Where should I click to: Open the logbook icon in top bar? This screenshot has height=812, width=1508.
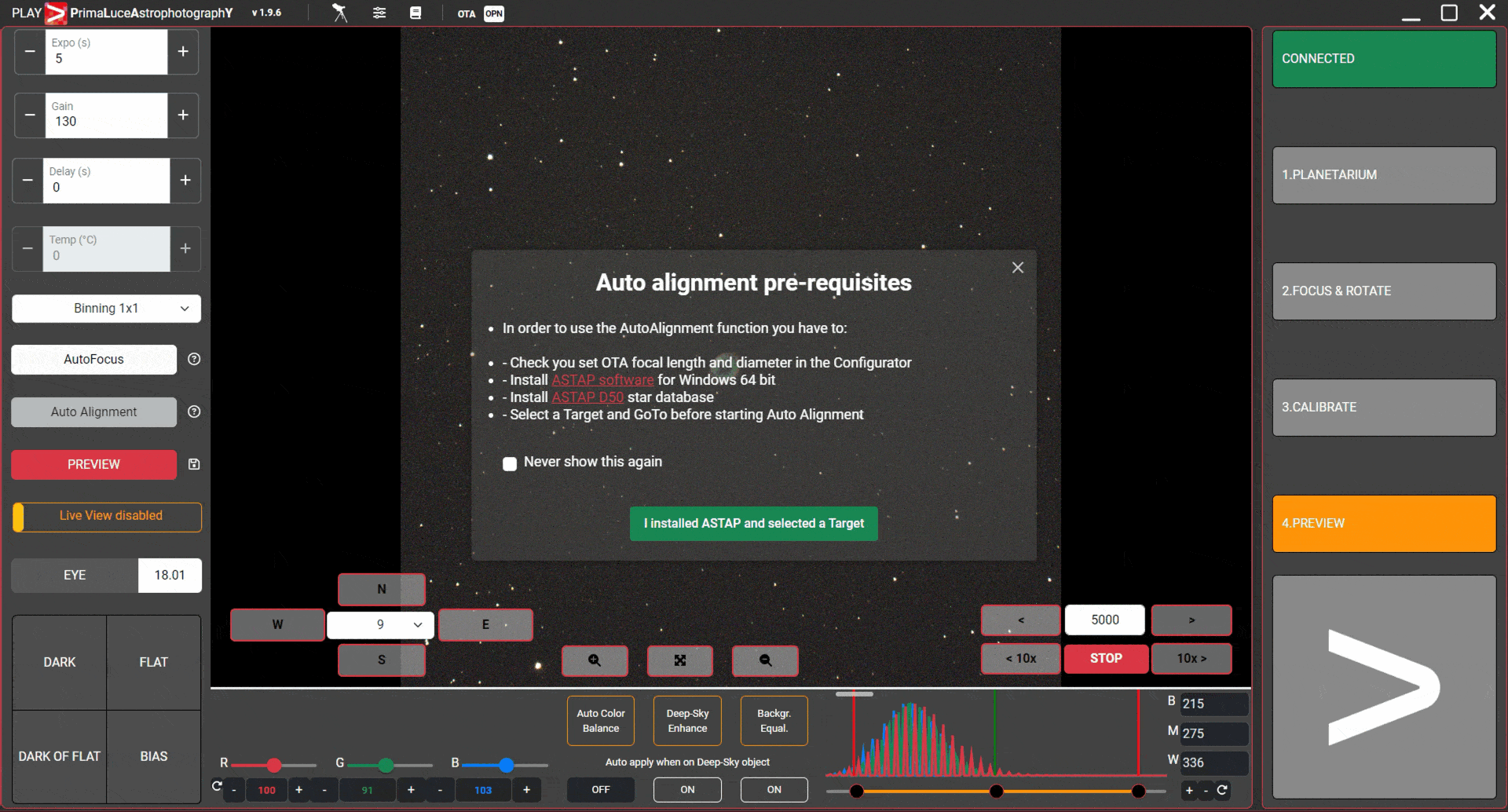coord(415,13)
